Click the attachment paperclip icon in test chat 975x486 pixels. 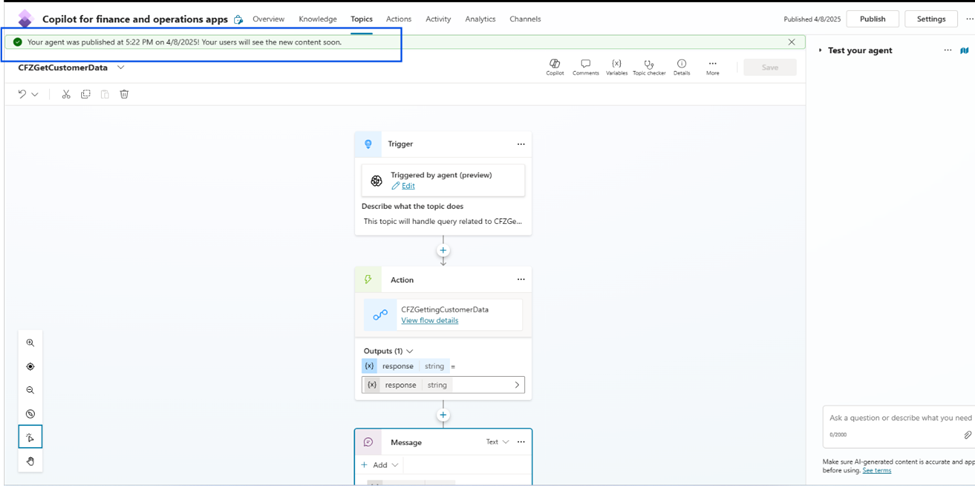coord(968,435)
